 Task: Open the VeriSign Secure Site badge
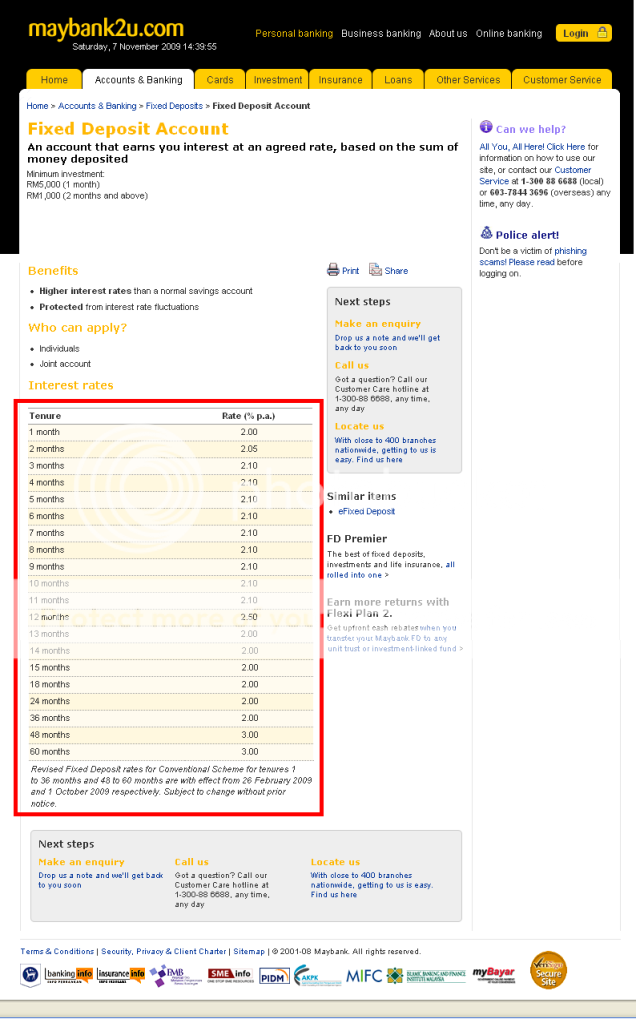547,971
